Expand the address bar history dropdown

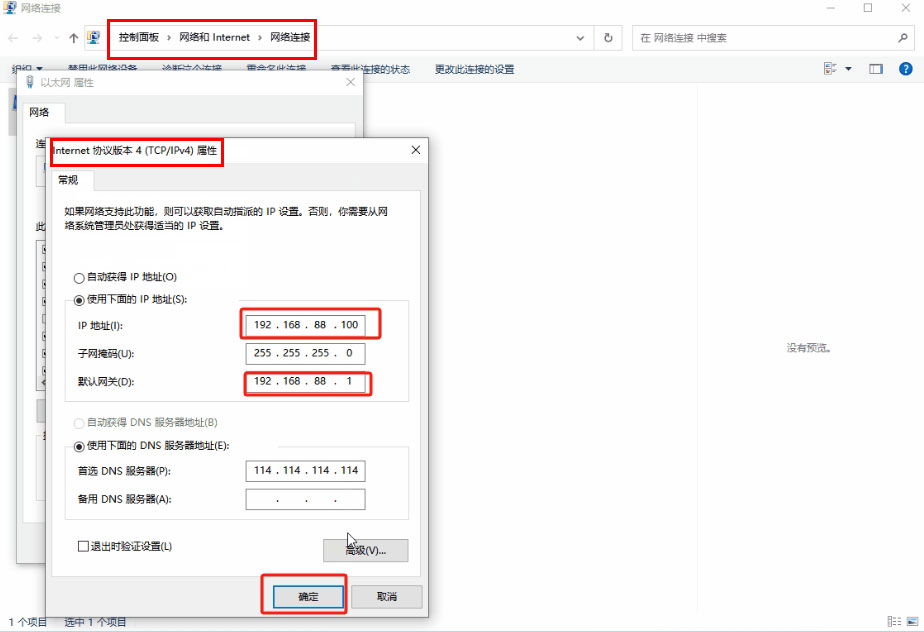click(581, 38)
